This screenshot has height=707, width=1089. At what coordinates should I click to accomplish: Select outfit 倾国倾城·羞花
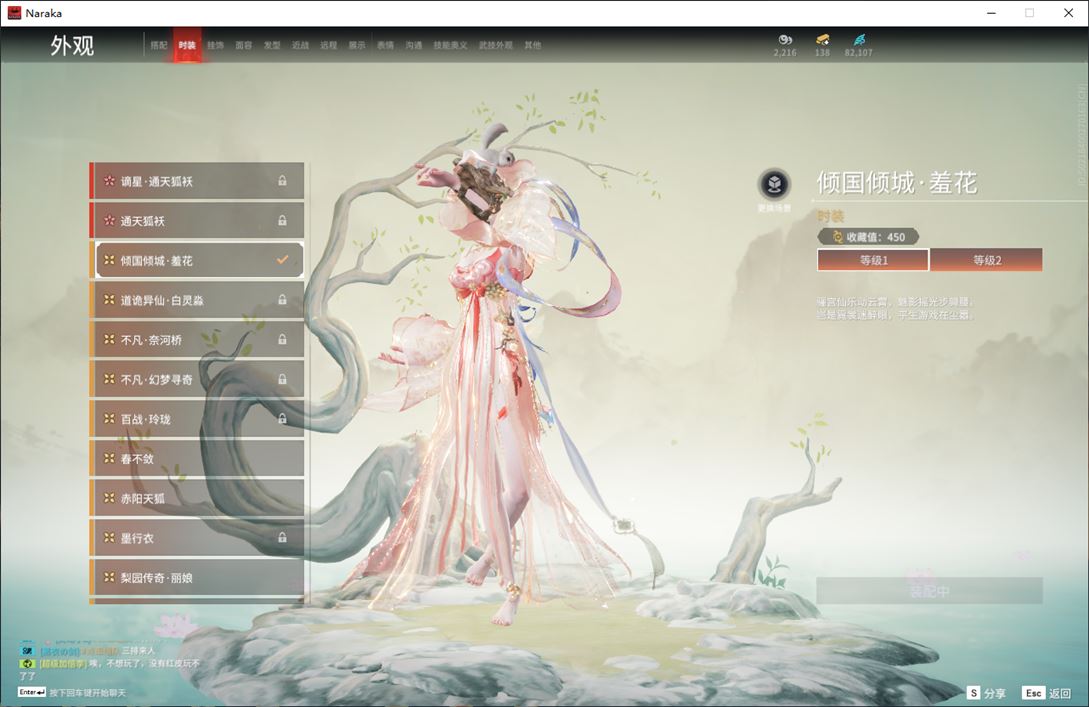click(197, 260)
